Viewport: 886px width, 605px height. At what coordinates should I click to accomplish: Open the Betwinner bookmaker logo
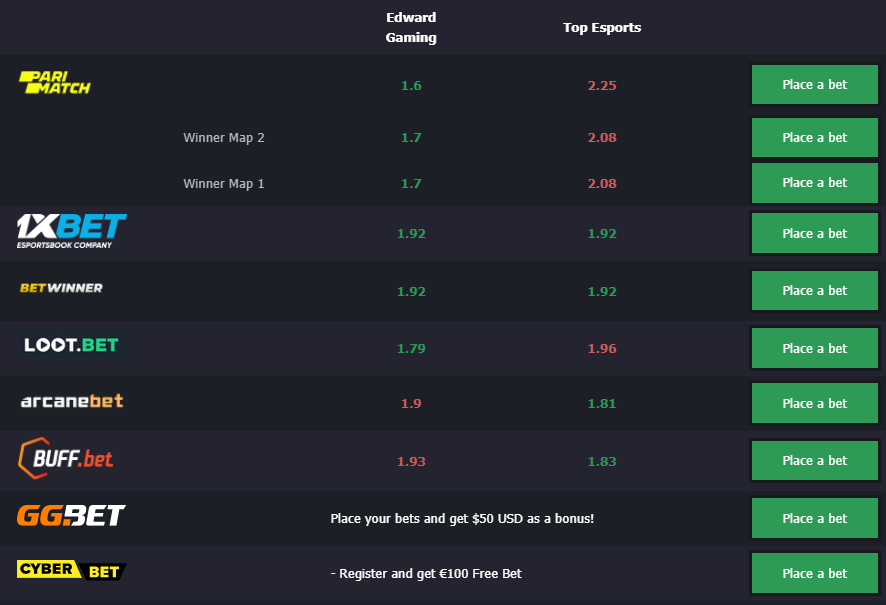point(61,288)
